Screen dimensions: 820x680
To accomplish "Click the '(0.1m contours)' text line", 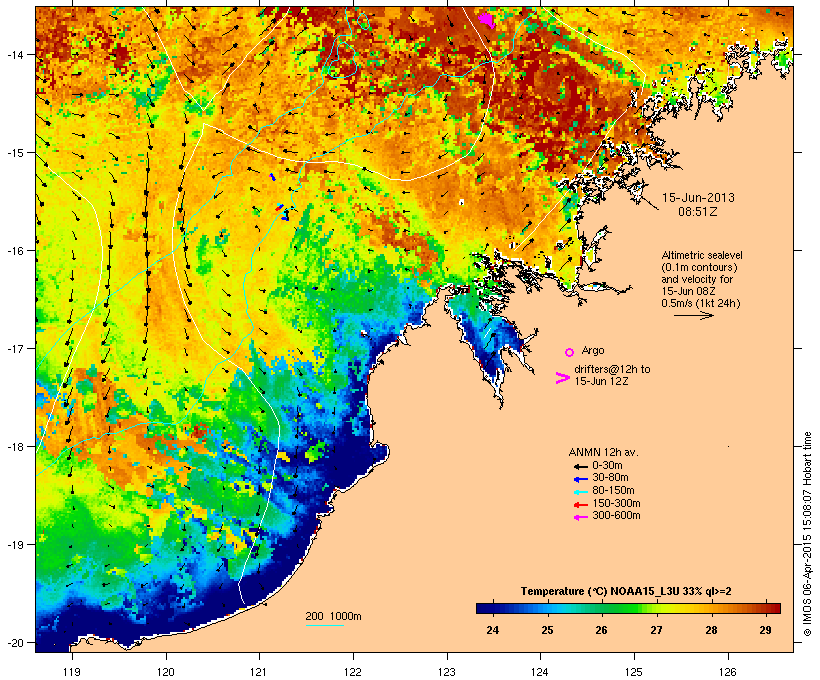I will (x=700, y=267).
